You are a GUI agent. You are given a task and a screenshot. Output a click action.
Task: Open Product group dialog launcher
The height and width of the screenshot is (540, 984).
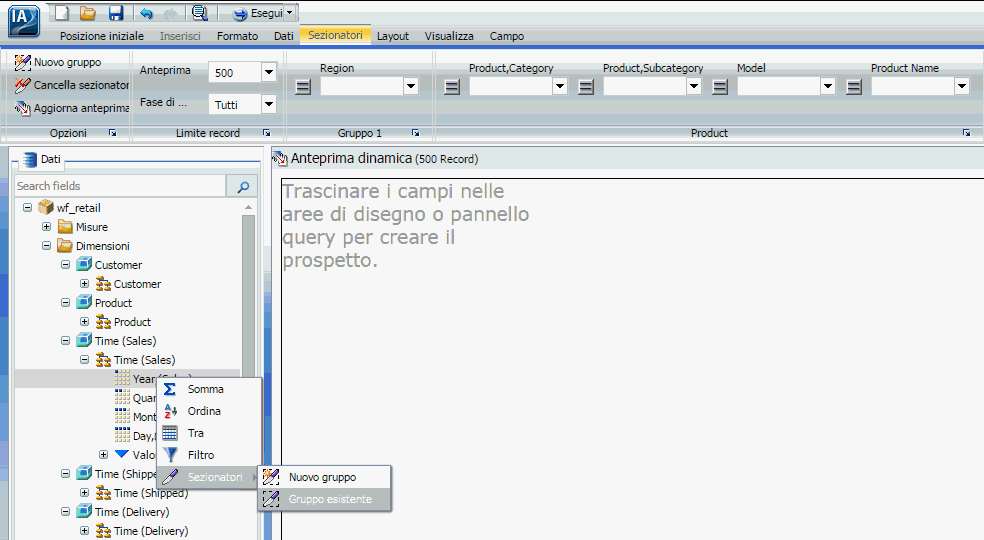pyautogui.click(x=966, y=133)
